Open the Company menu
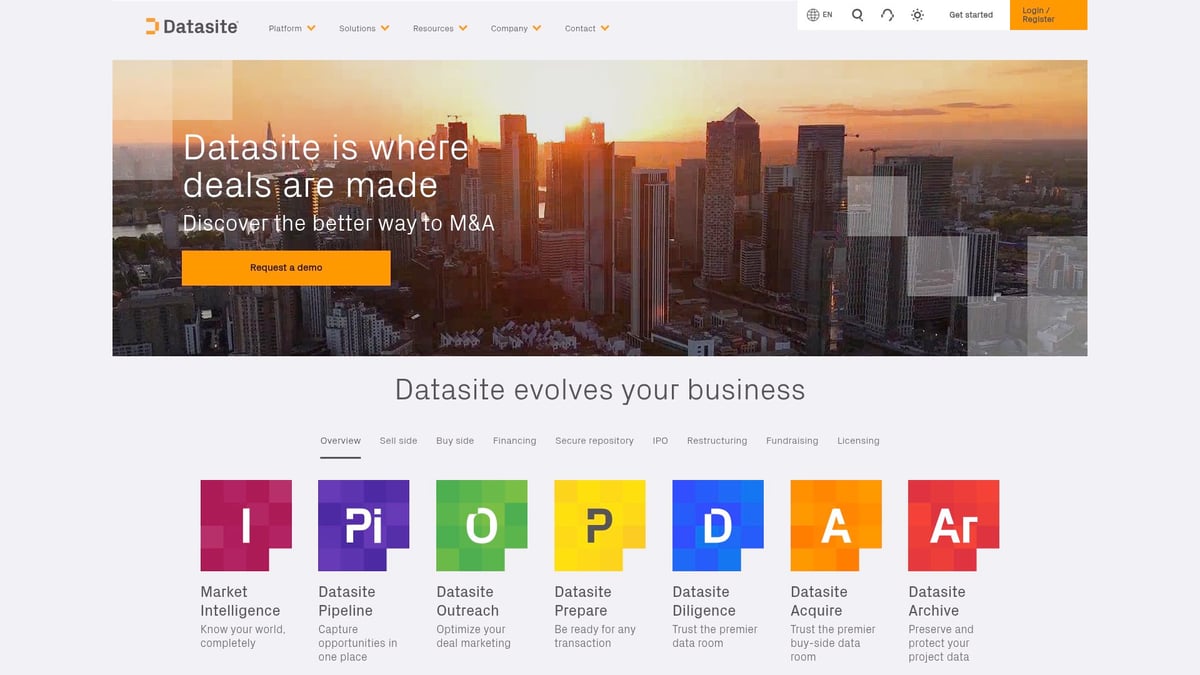The width and height of the screenshot is (1200, 675). [x=516, y=28]
